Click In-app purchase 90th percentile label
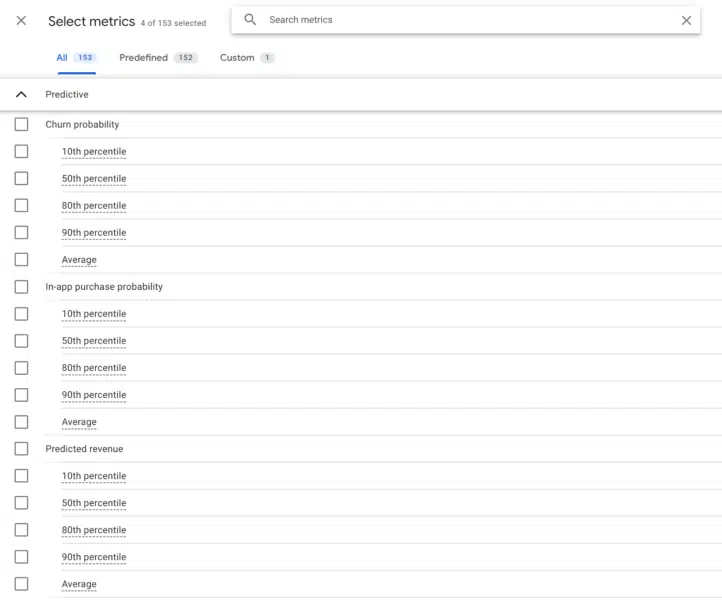This screenshot has height=600, width=722. point(94,395)
